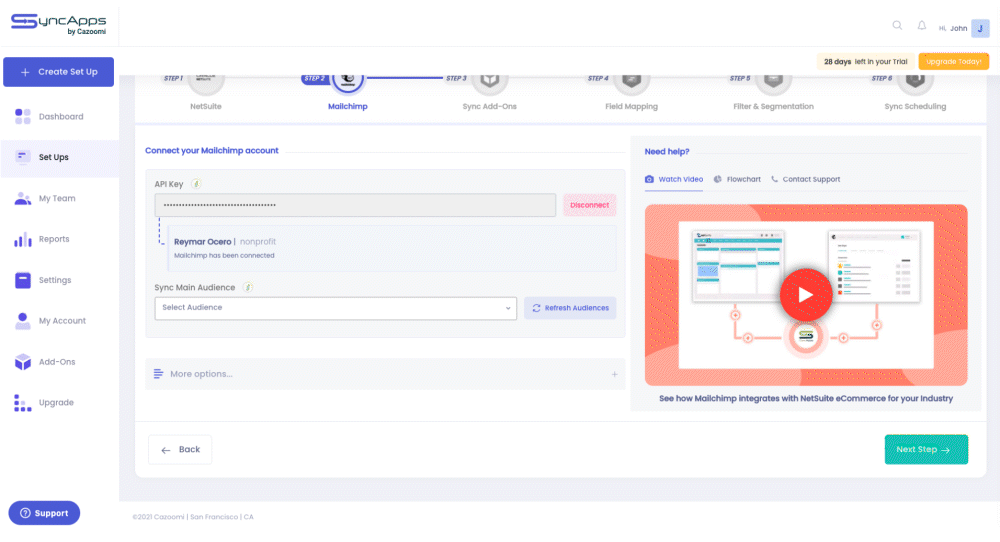Click the My Team sidebar label
1000x542 pixels.
click(57, 198)
